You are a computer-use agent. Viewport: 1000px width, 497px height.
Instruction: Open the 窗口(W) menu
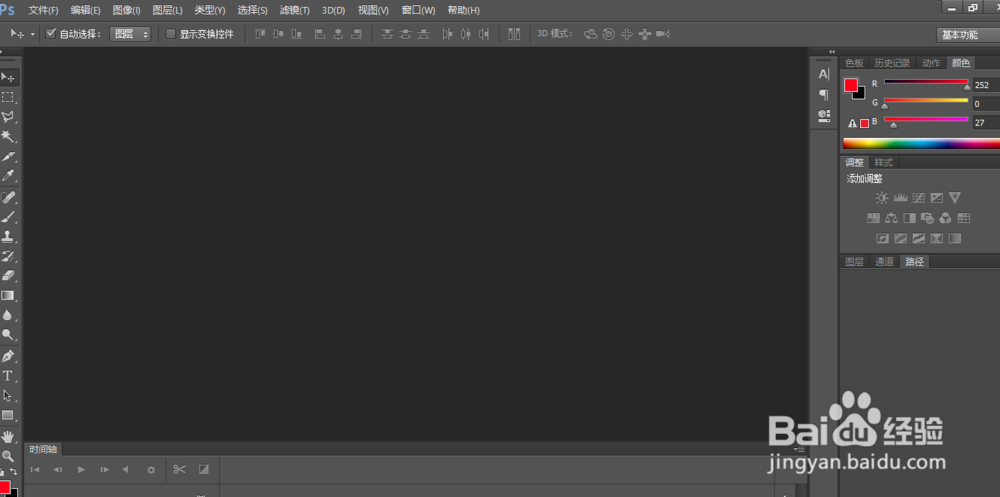coord(418,10)
